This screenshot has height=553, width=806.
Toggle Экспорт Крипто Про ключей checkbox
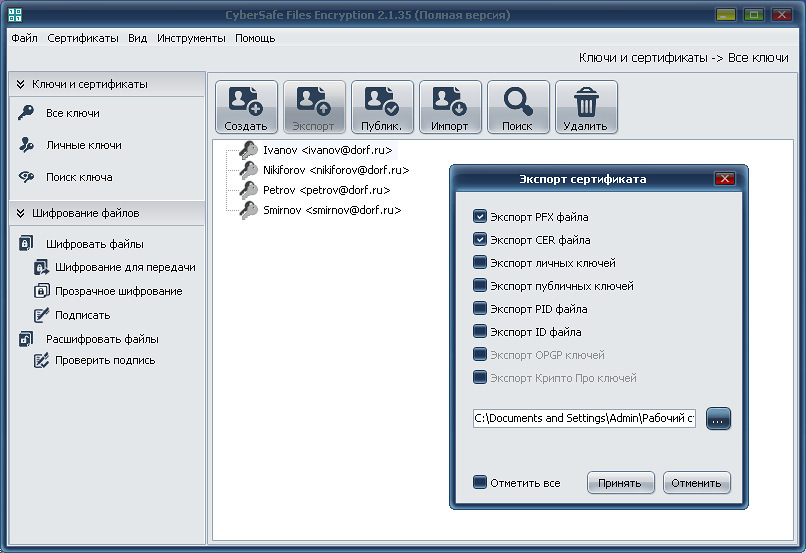click(x=480, y=378)
